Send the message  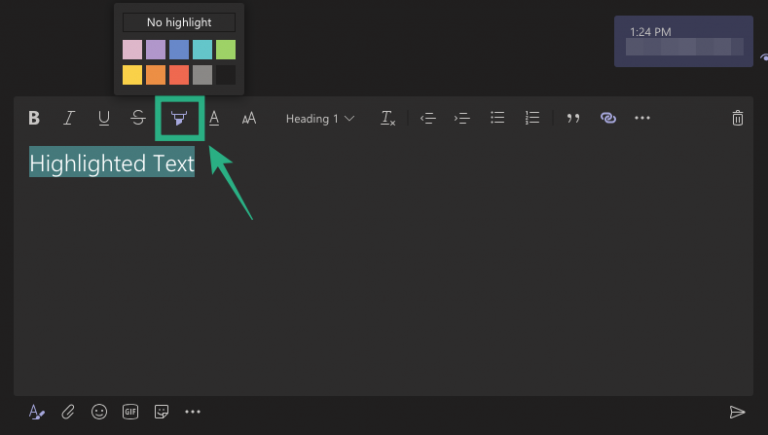click(x=737, y=412)
